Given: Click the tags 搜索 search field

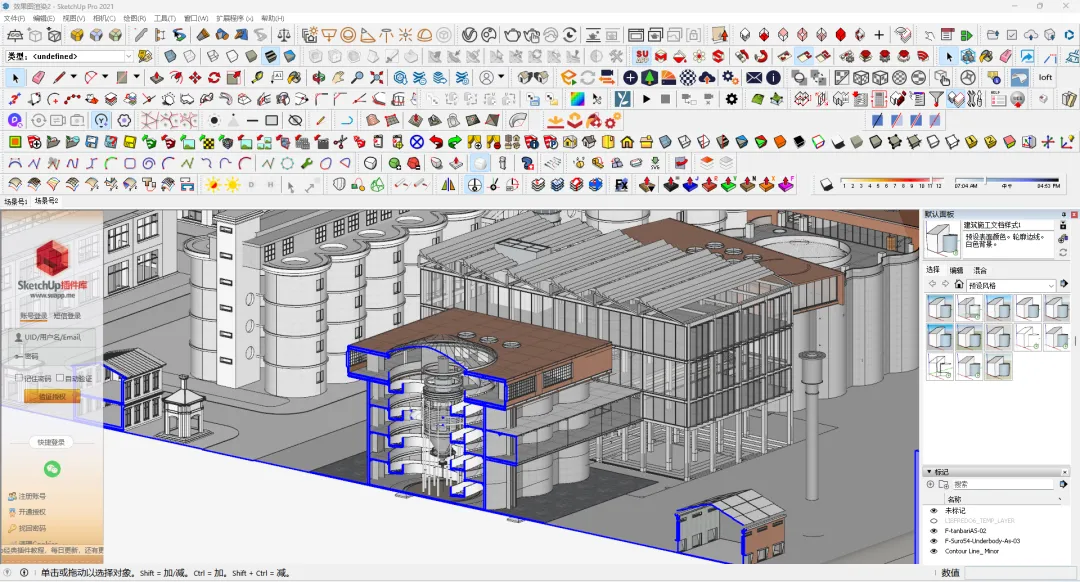Looking at the screenshot, I should 1003,484.
